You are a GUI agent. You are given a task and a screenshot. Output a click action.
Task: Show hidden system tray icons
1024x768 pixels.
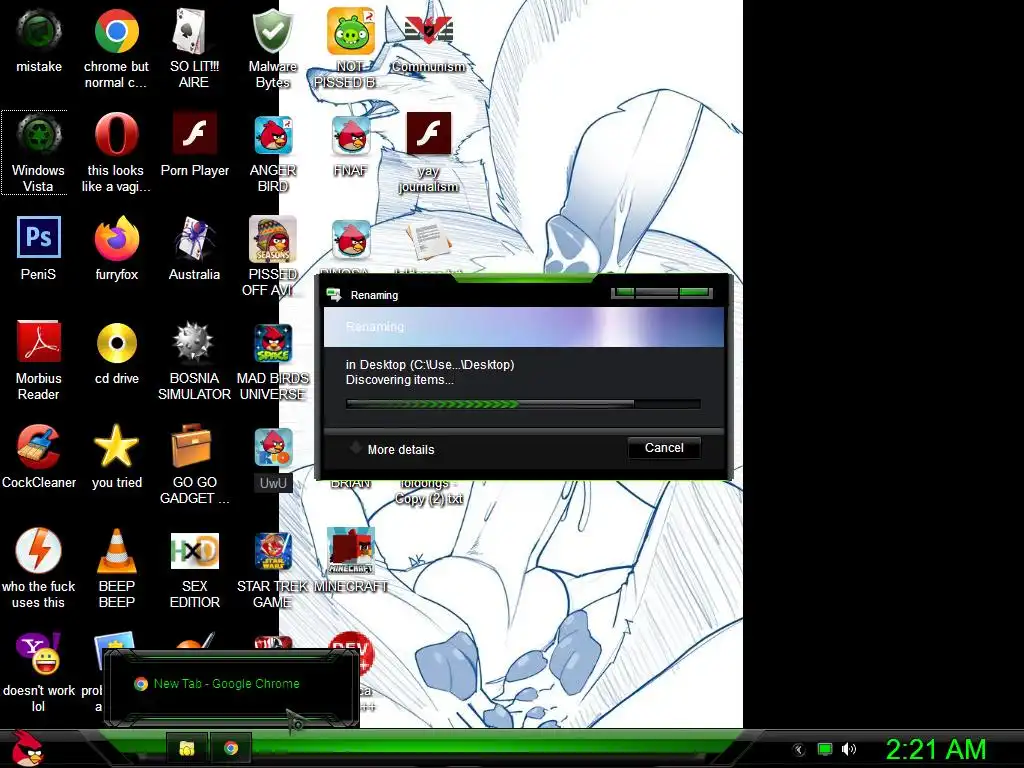point(799,750)
